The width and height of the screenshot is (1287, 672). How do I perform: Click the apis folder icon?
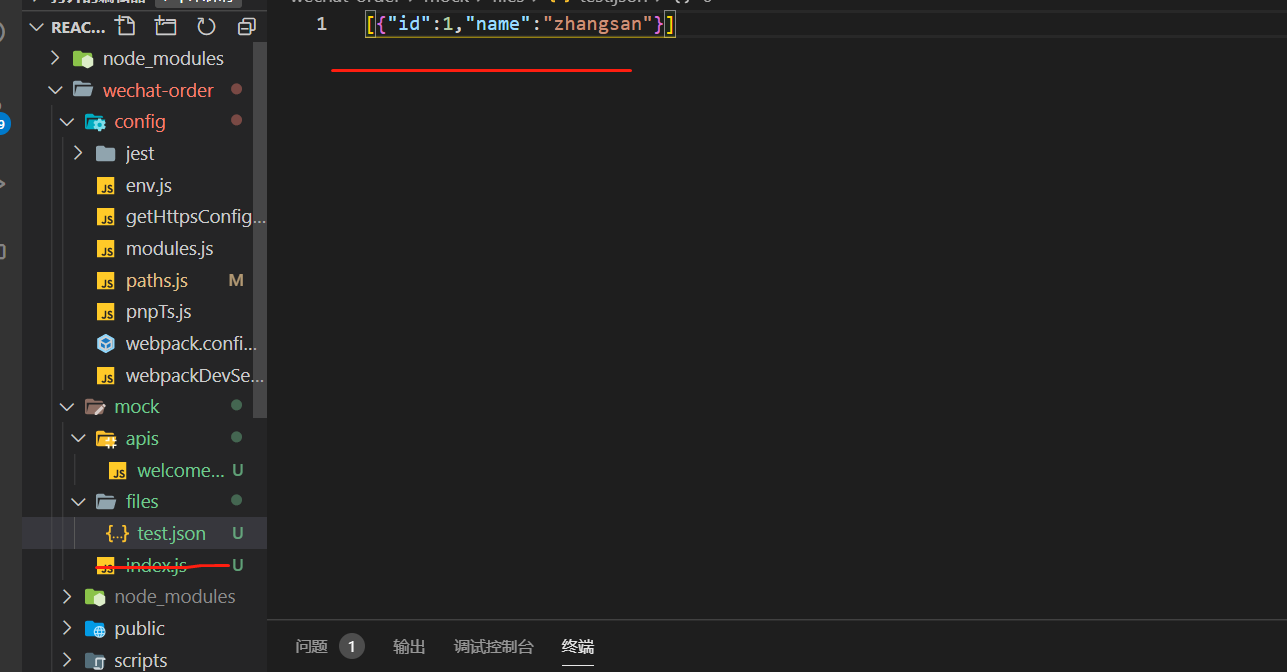click(x=105, y=439)
